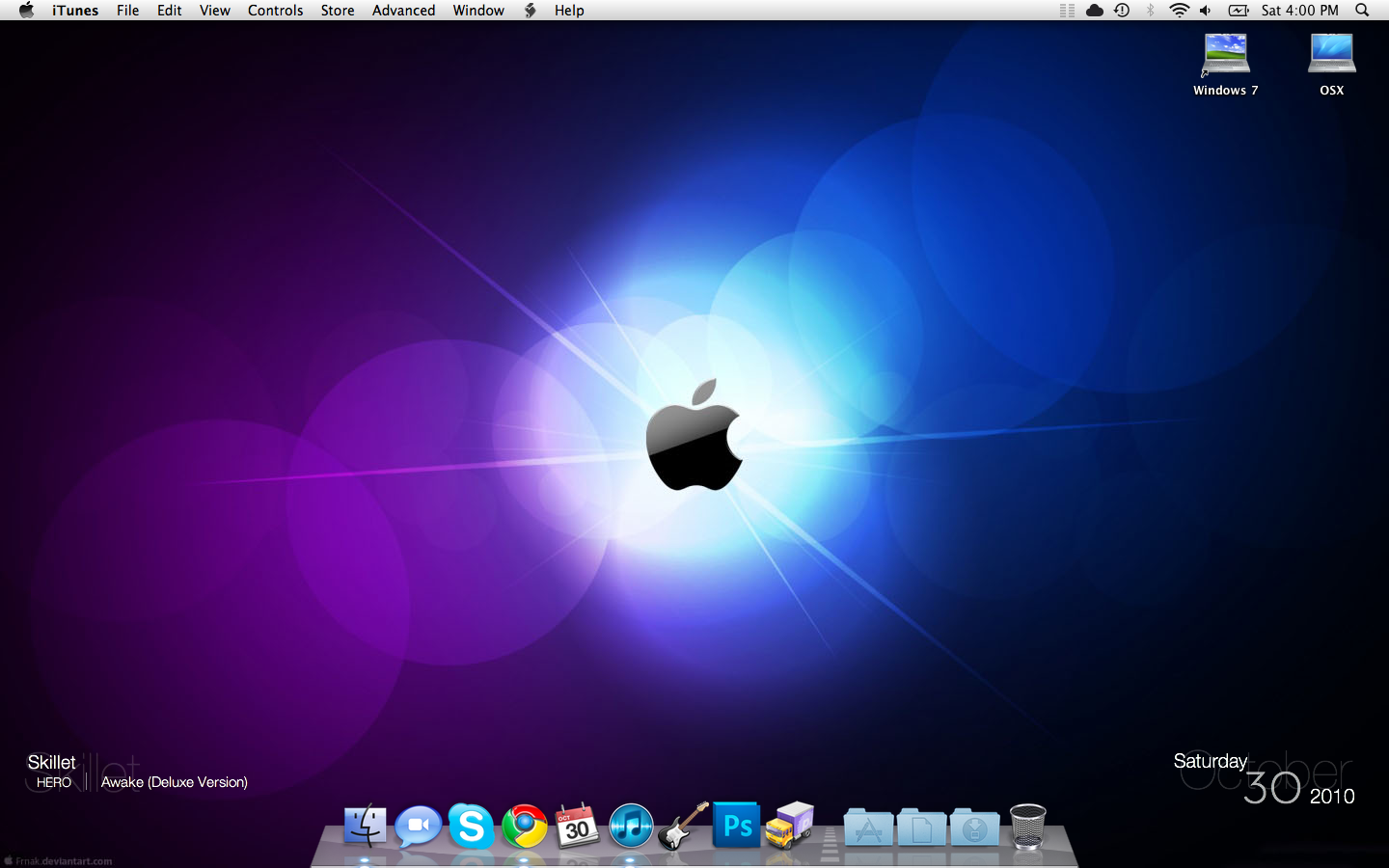
Task: Open Documents folder stack in dock
Action: [921, 827]
